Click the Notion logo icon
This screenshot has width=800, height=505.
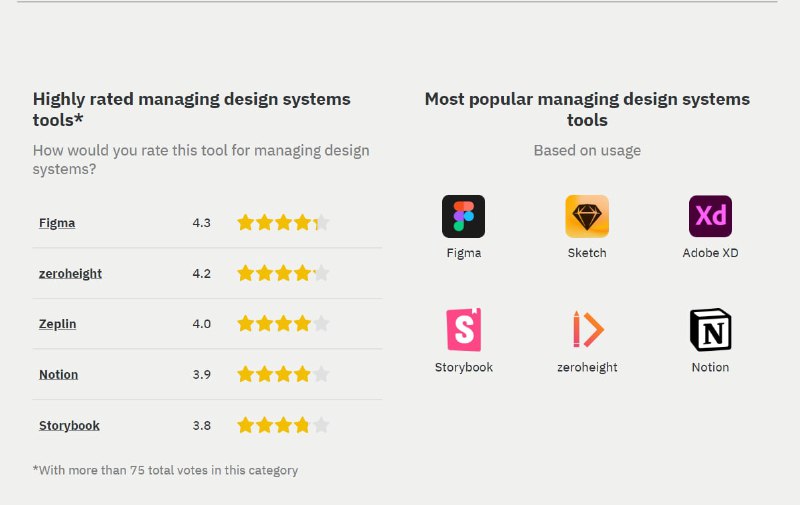710,330
